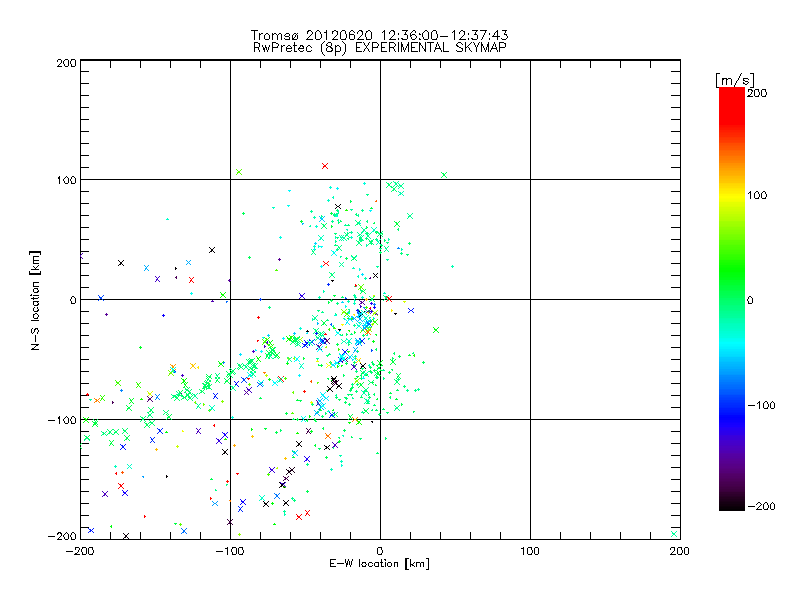Click the y-axis tick label '200'

point(66,63)
